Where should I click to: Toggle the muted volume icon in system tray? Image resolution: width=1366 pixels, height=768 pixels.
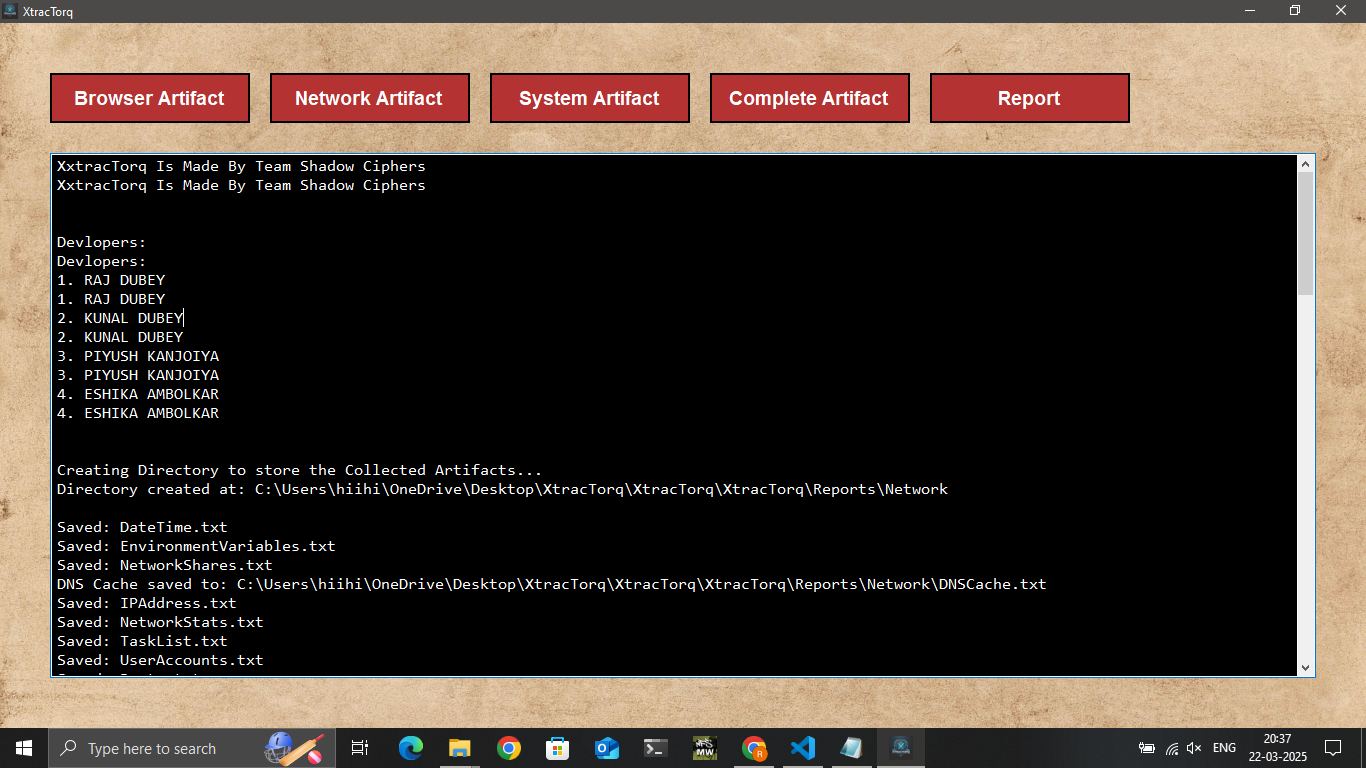coord(1194,748)
